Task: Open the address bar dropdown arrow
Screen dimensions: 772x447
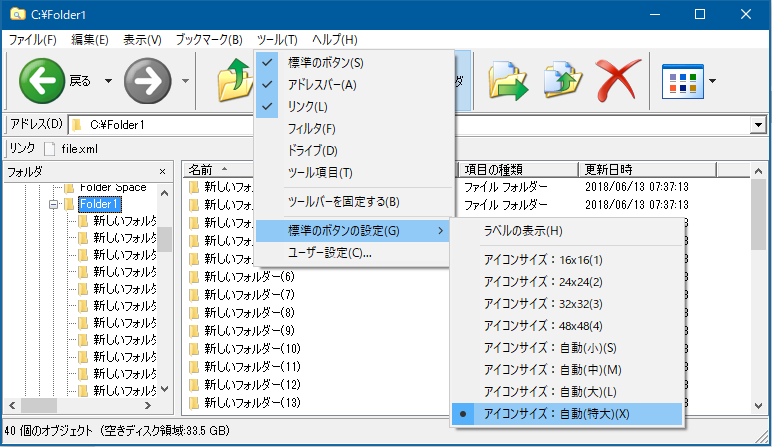Action: coord(758,125)
